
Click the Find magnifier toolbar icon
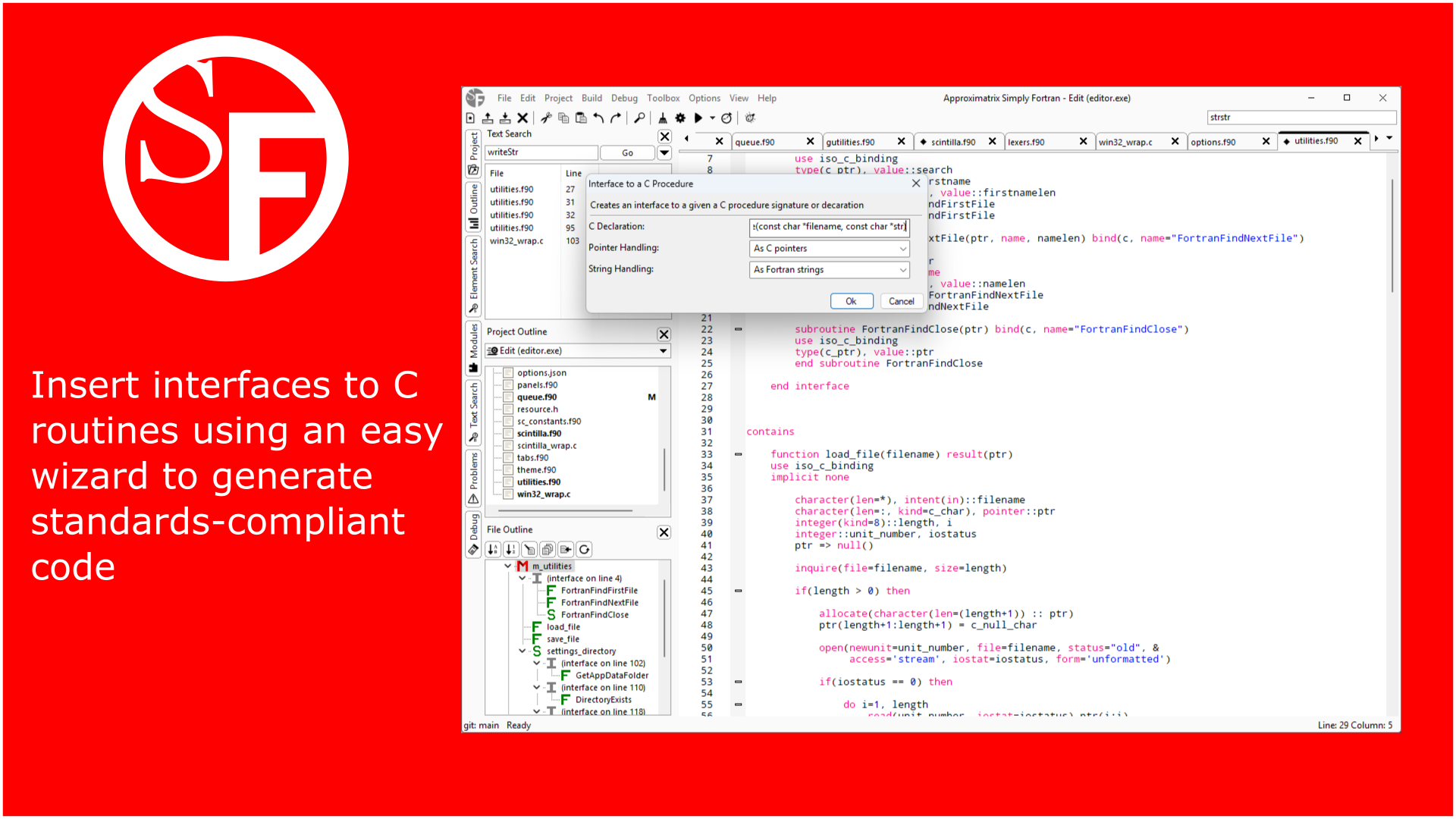(639, 118)
